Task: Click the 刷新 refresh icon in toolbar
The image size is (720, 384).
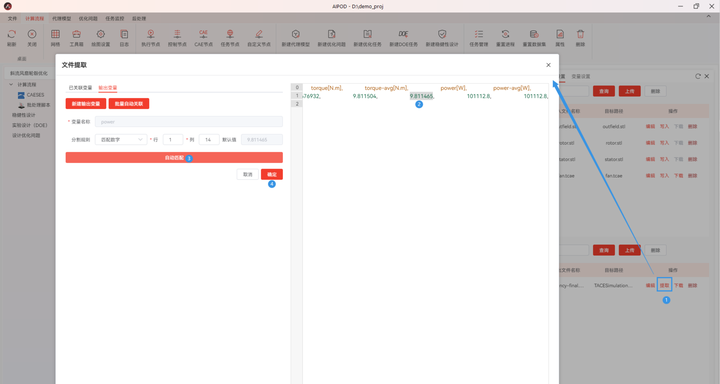Action: [12, 34]
